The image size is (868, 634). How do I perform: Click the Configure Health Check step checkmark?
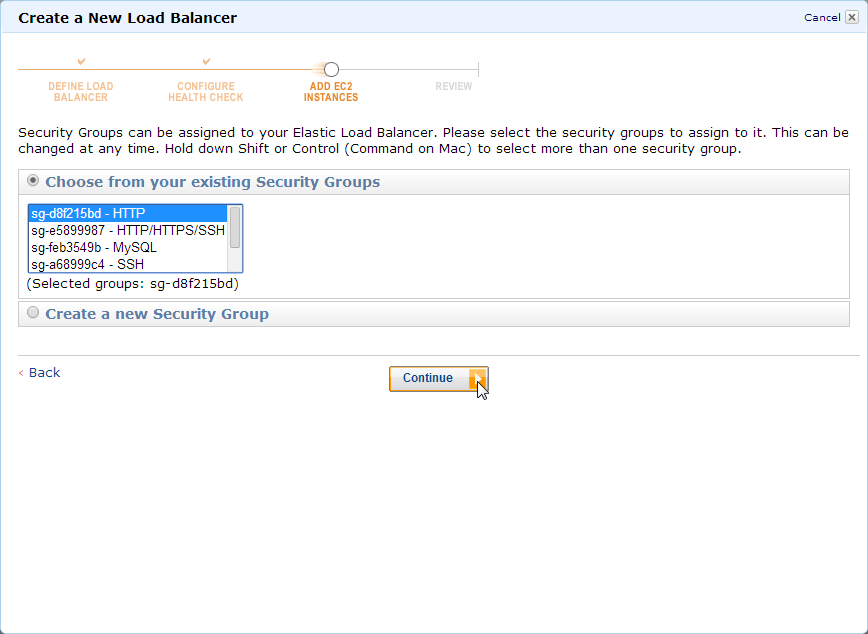click(x=205, y=60)
